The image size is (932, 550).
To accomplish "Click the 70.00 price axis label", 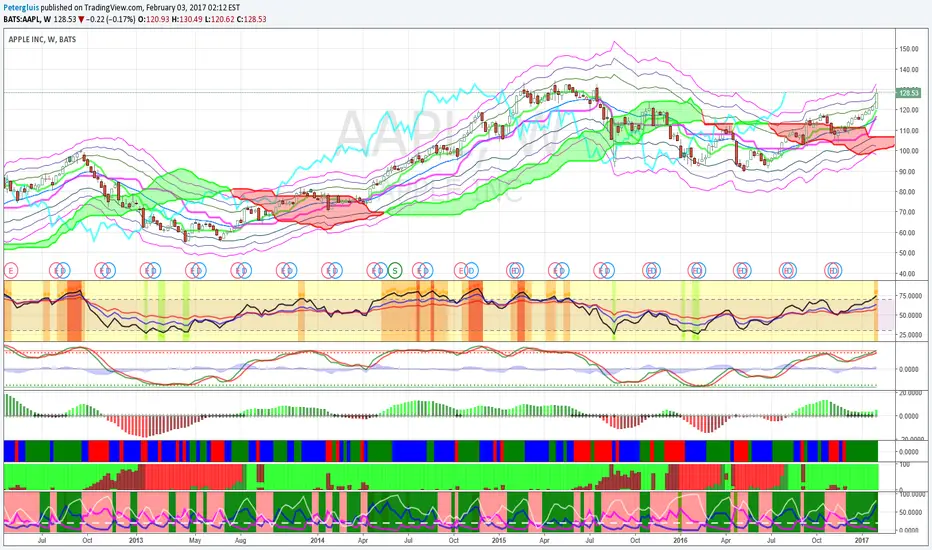I will tap(909, 212).
